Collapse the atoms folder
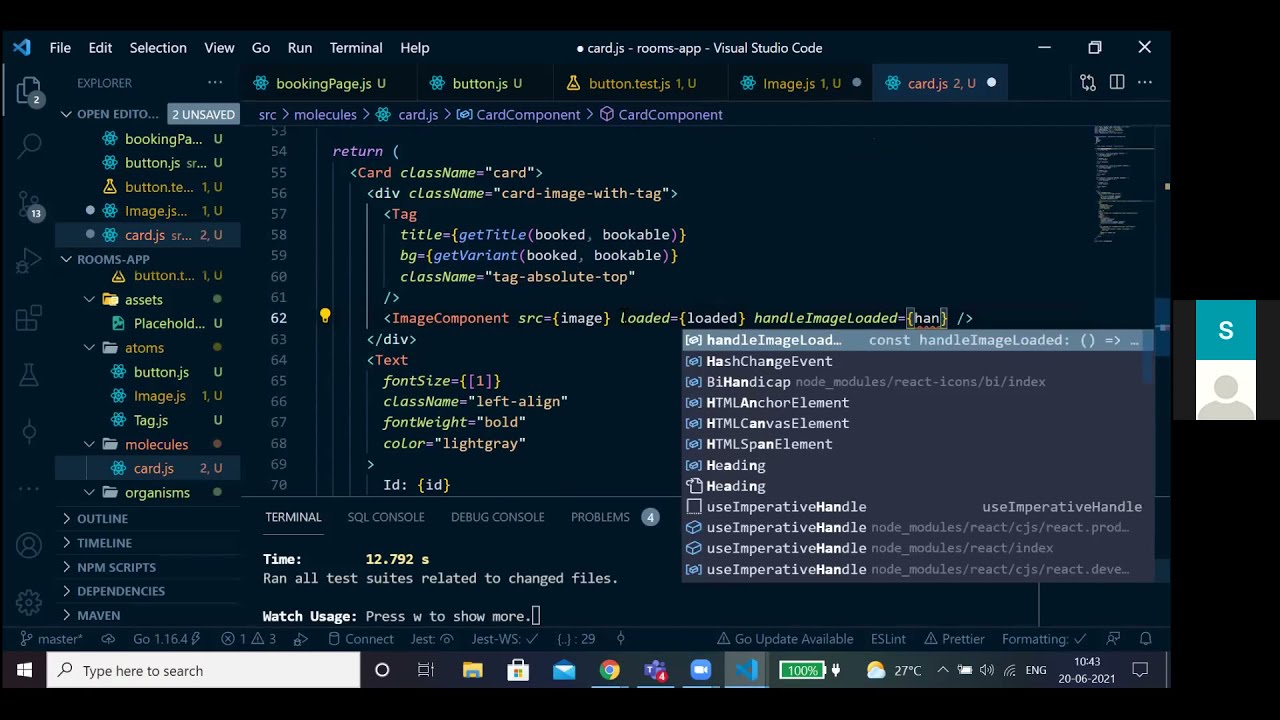This screenshot has width=1280, height=720. pos(89,347)
